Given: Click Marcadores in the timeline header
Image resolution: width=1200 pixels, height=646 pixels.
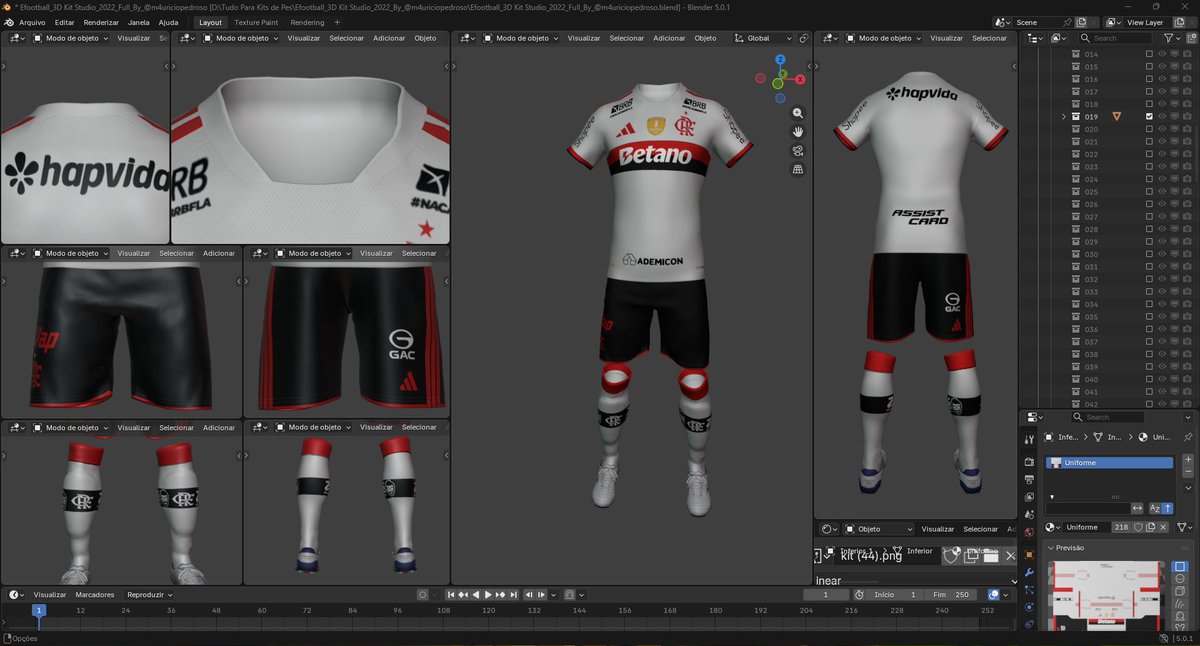Looking at the screenshot, I should pyautogui.click(x=95, y=594).
